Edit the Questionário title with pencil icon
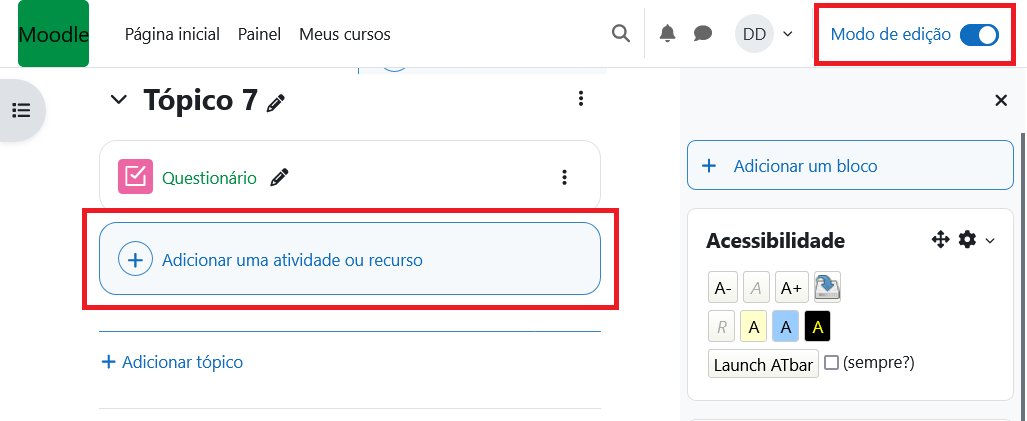This screenshot has width=1027, height=421. 280,178
